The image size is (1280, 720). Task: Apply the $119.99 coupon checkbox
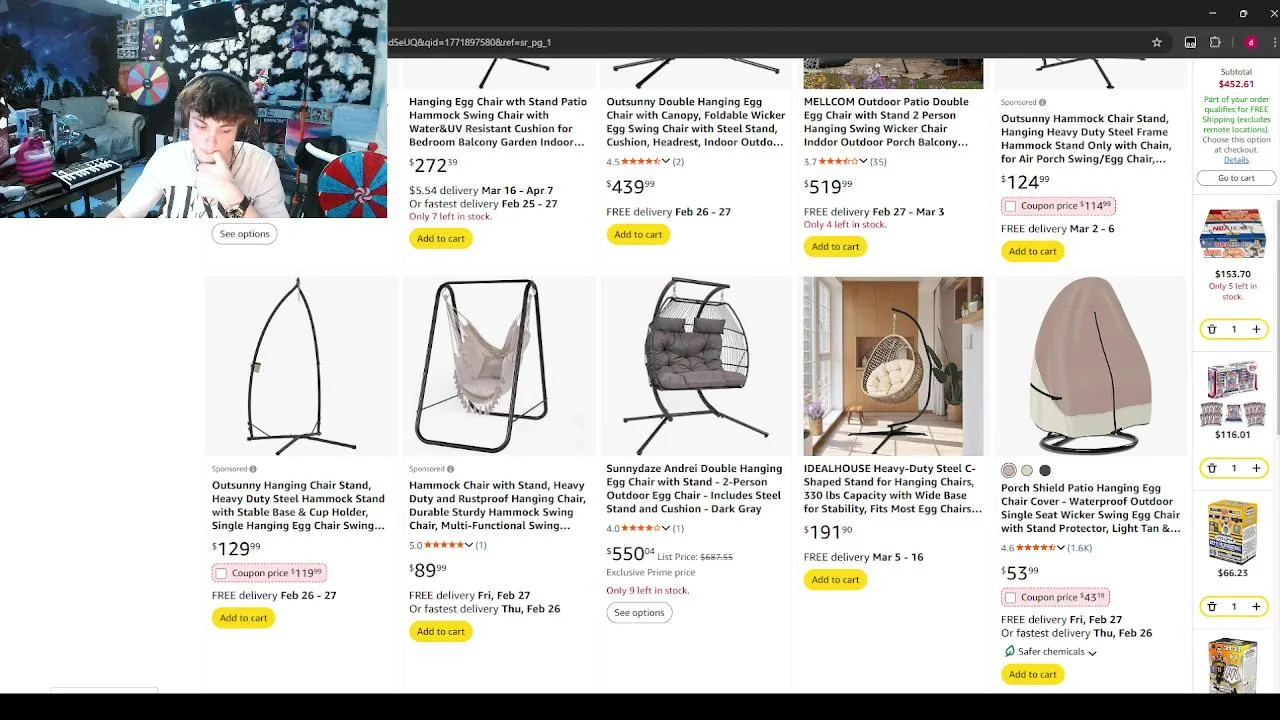pos(221,573)
